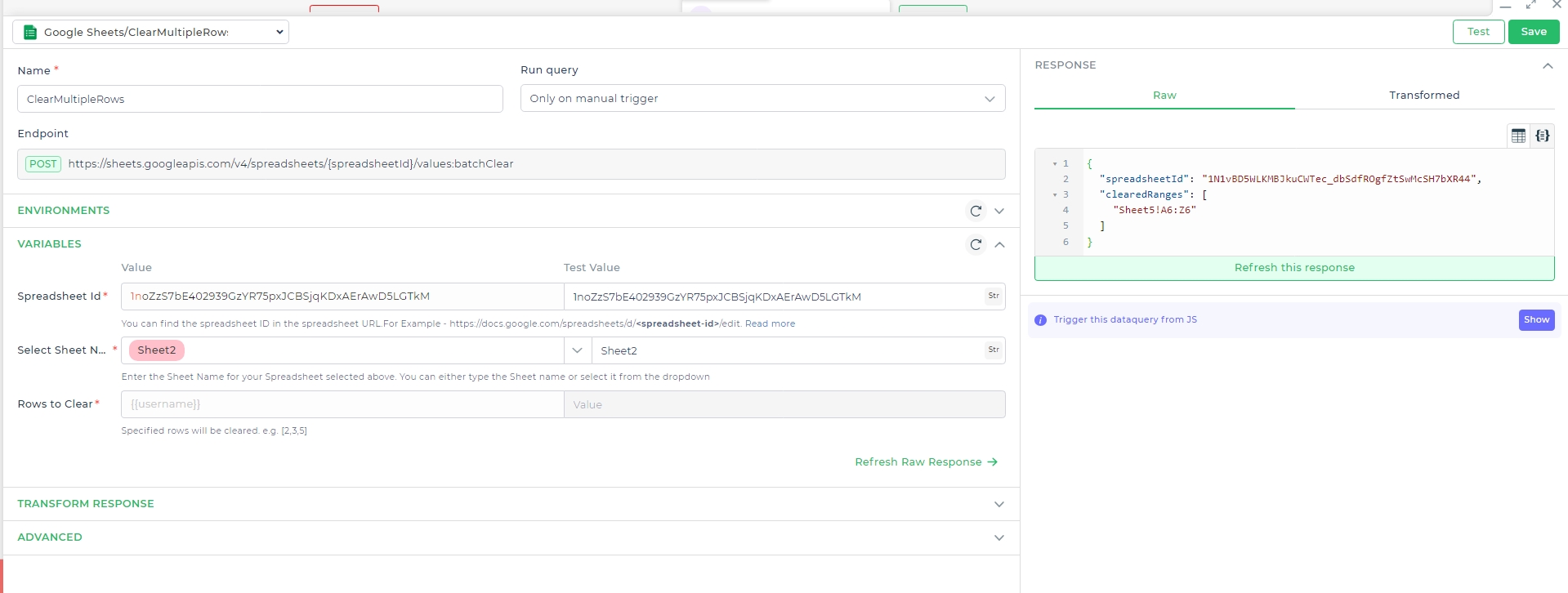
Task: Toggle Str type badge for Sheet name test value
Action: (x=994, y=350)
